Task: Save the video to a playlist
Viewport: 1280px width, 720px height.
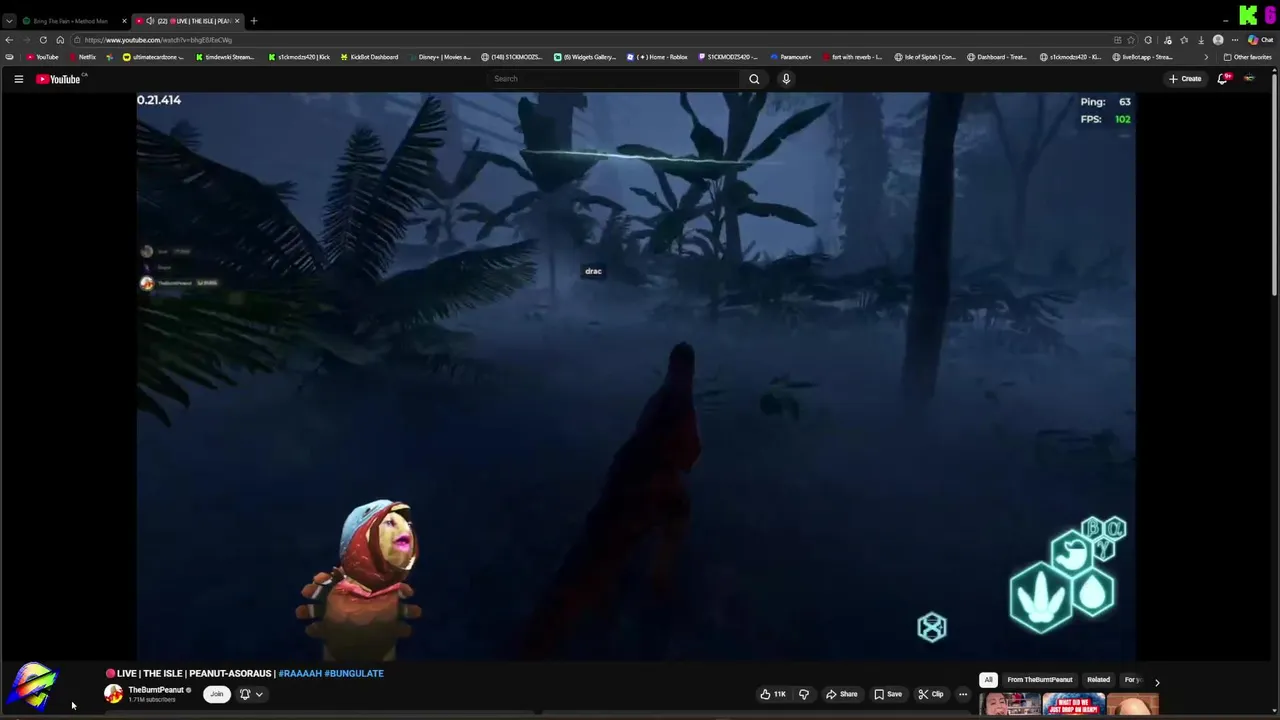Action: 888,694
